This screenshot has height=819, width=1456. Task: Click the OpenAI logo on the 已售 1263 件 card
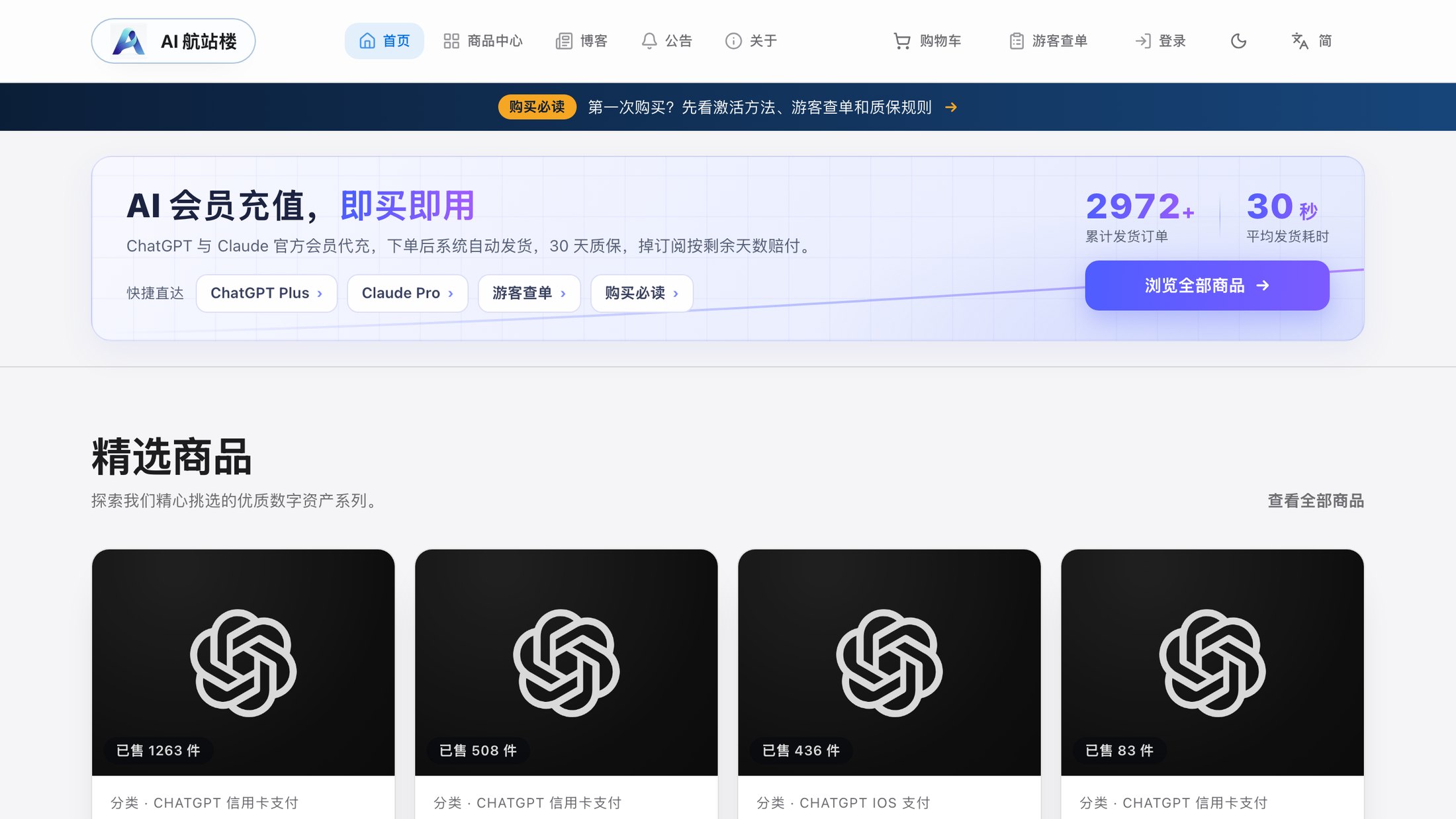pyautogui.click(x=244, y=663)
